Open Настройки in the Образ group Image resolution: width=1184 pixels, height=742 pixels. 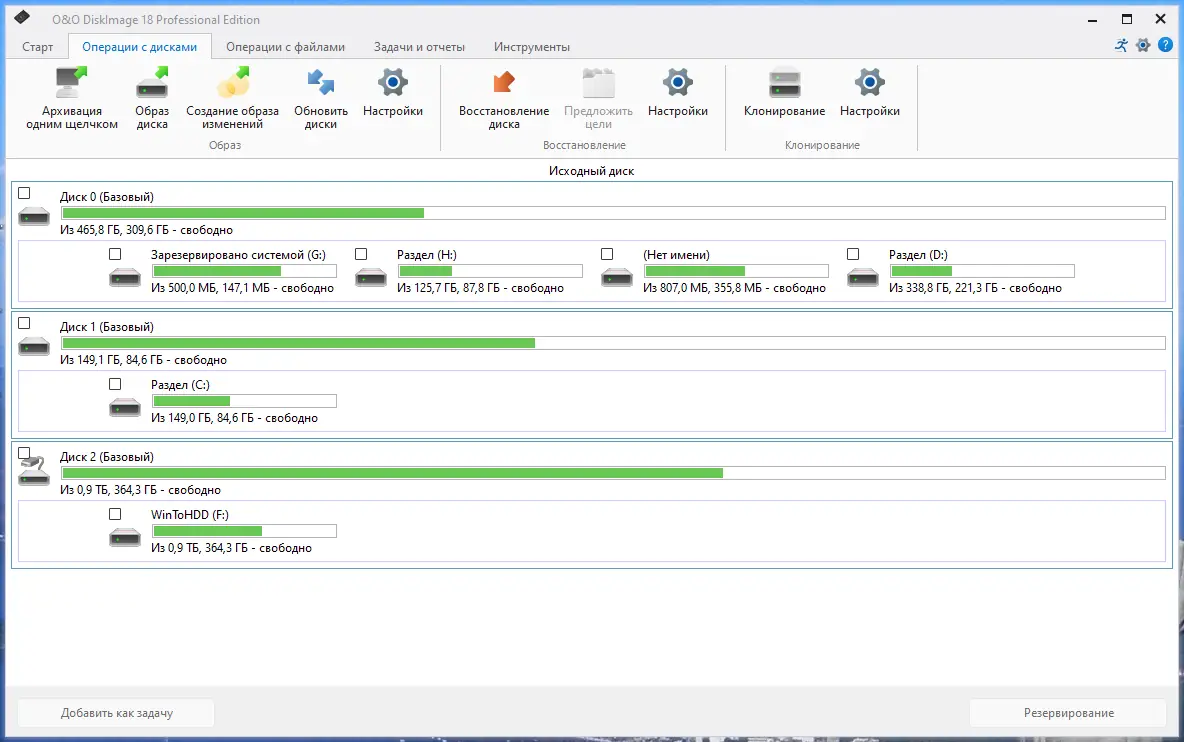click(393, 93)
